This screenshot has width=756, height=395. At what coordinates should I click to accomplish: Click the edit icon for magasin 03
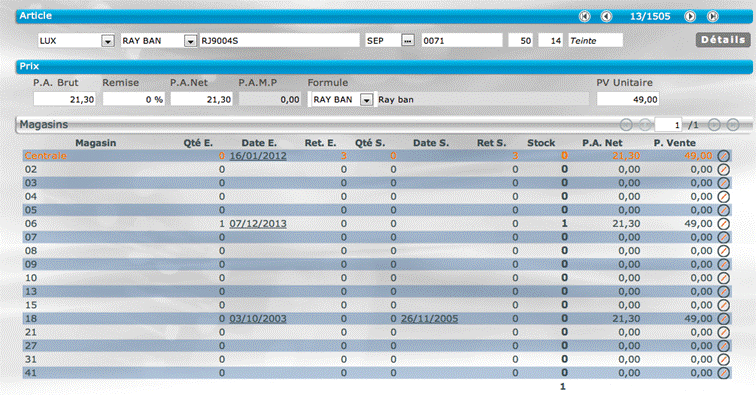point(723,183)
